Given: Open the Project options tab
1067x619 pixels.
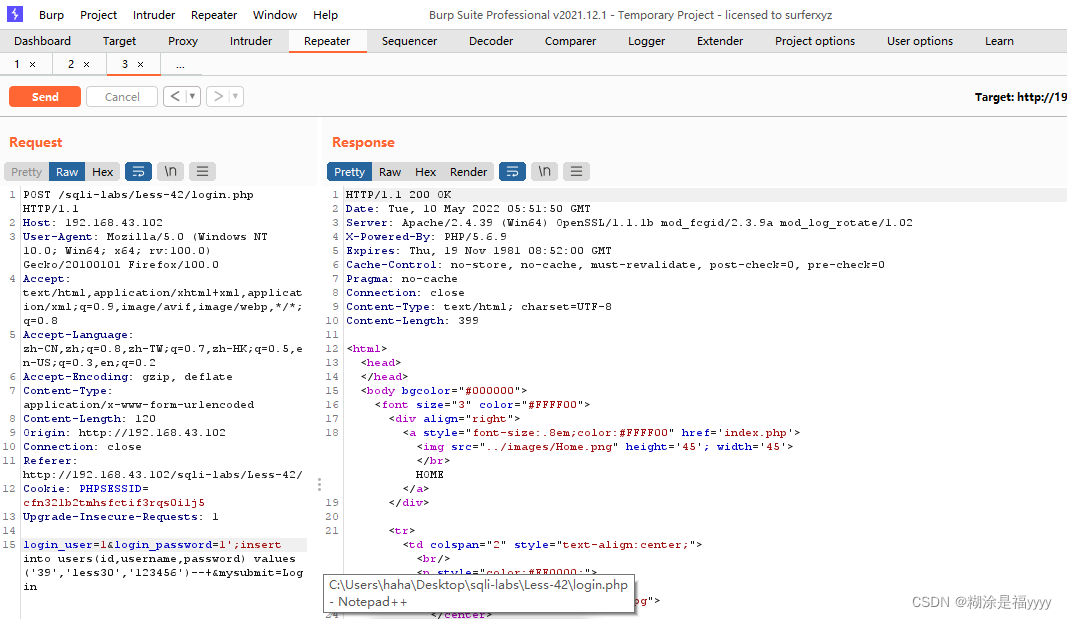Looking at the screenshot, I should point(815,41).
